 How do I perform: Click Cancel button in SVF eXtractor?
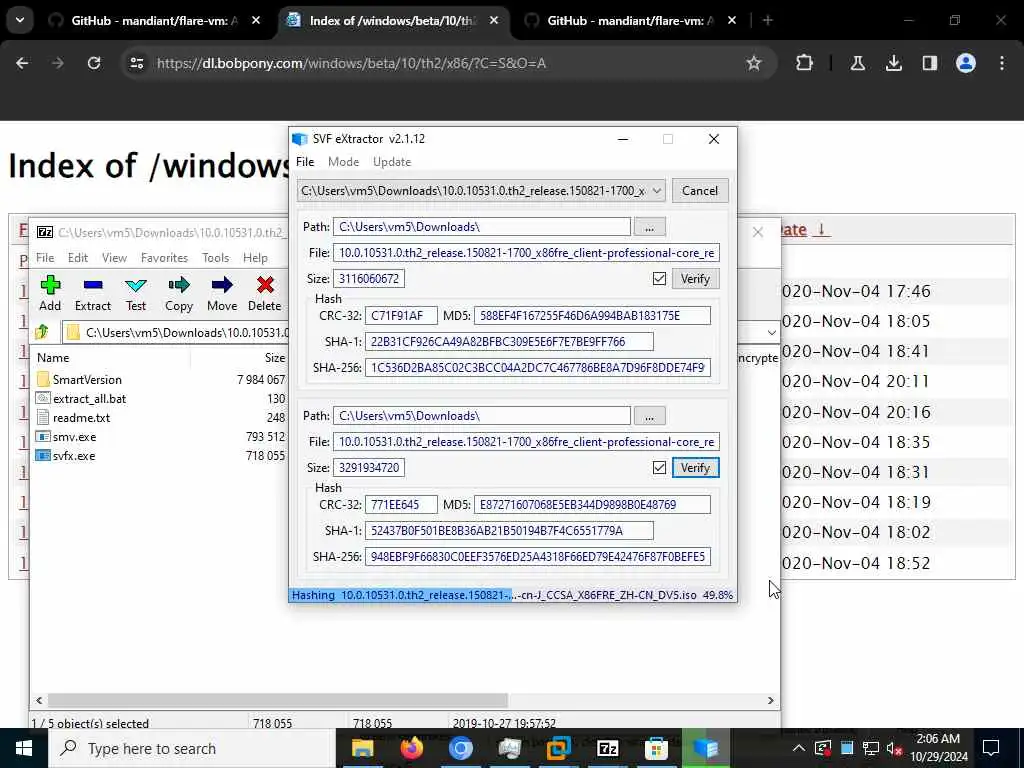pos(699,191)
